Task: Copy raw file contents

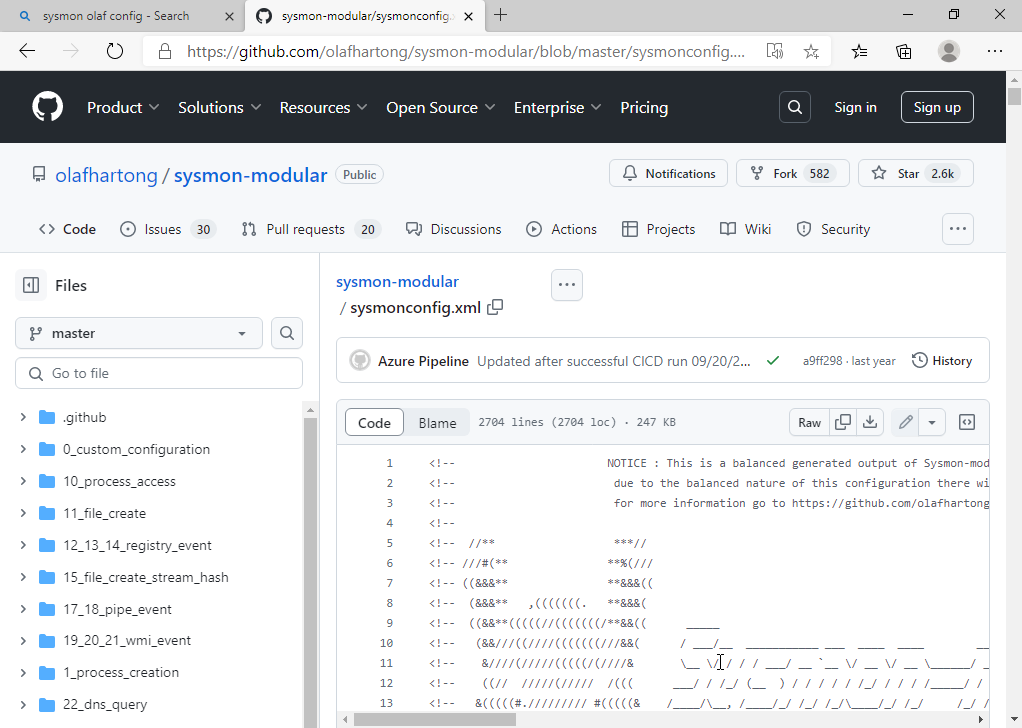Action: [843, 422]
